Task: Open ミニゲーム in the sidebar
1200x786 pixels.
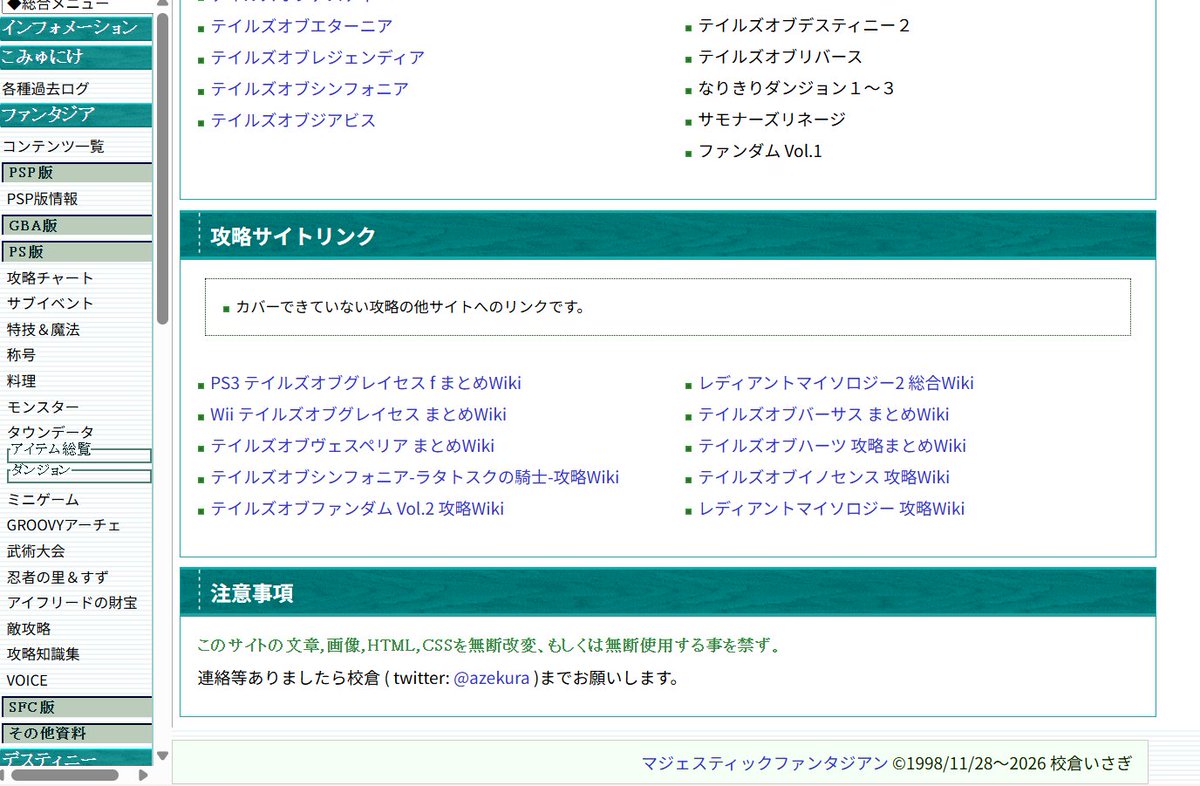Action: pyautogui.click(x=43, y=499)
